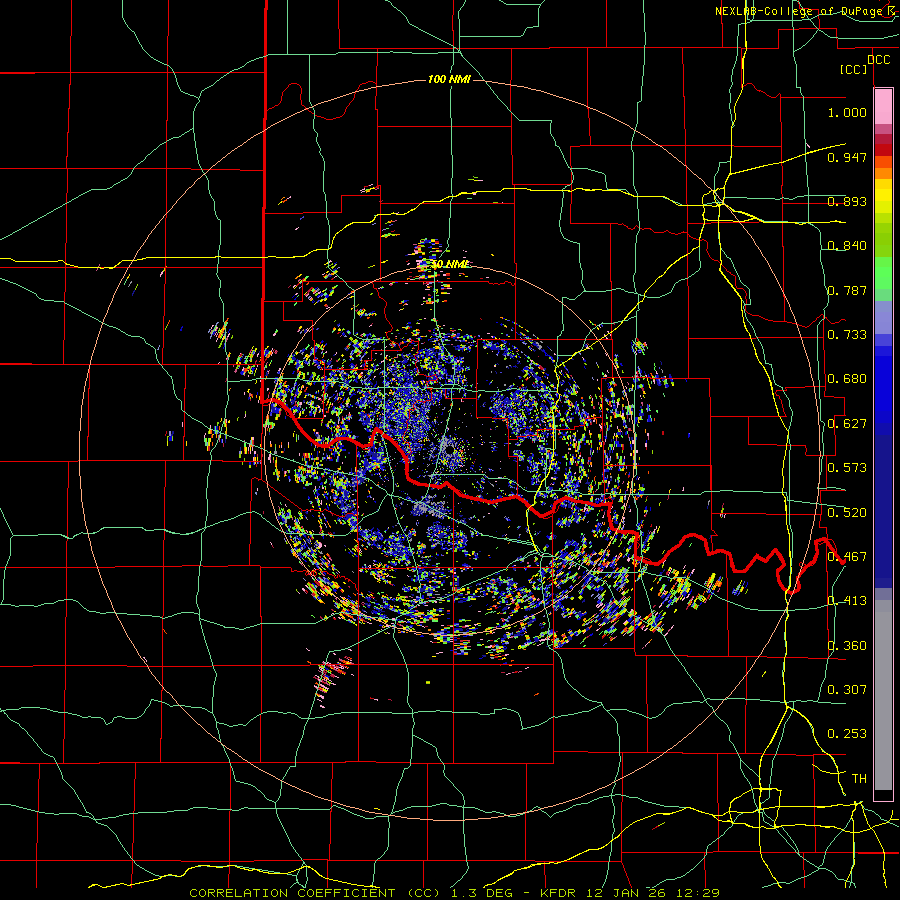Click the gray radar site marker at center
The height and width of the screenshot is (900, 900).
(x=449, y=448)
